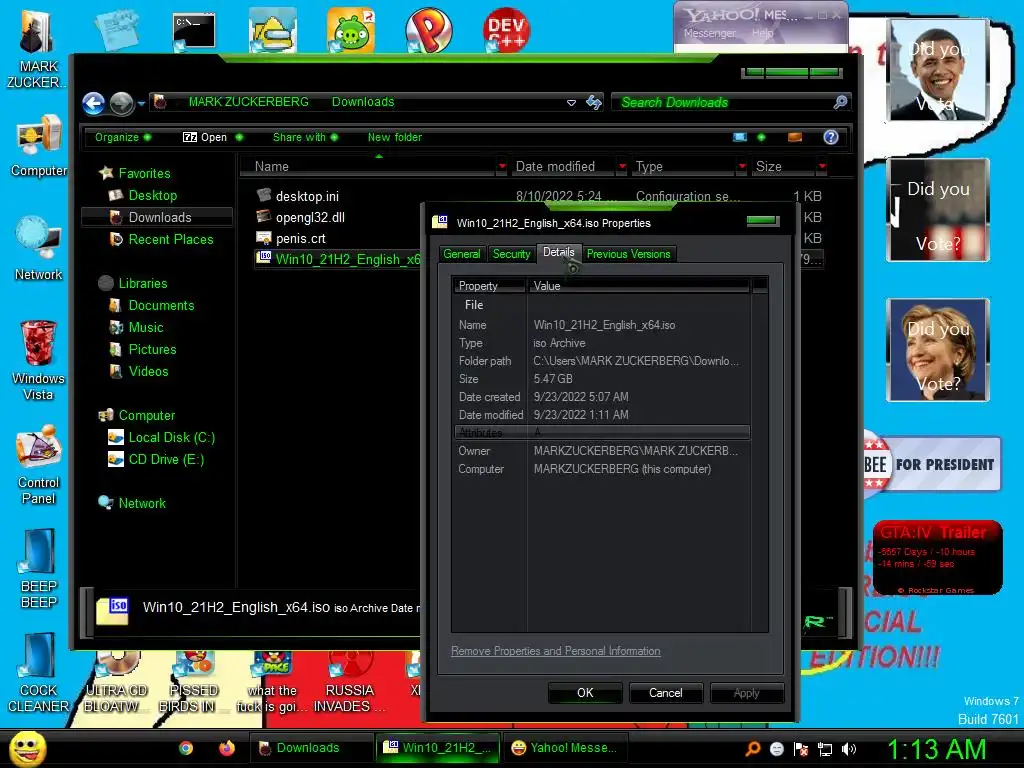Open the Date modified column filter arrow
The height and width of the screenshot is (768, 1024).
pyautogui.click(x=622, y=167)
